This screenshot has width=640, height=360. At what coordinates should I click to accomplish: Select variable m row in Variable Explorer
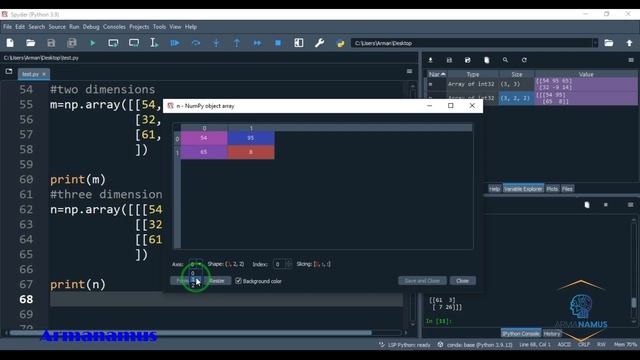click(x=532, y=84)
